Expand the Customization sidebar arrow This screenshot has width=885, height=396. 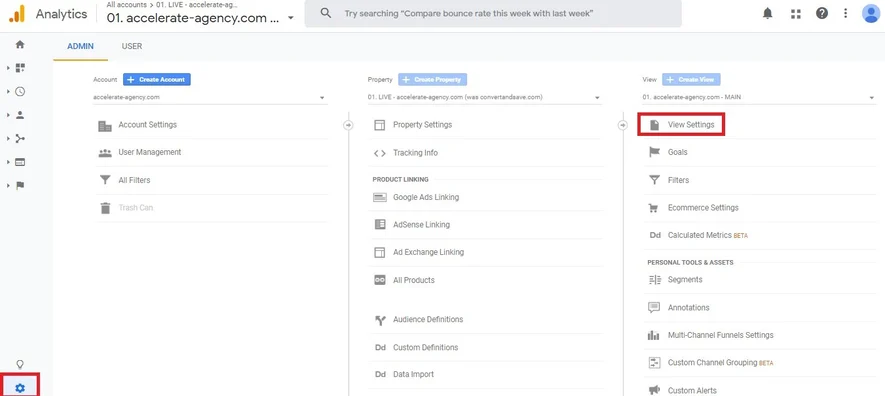coord(8,68)
